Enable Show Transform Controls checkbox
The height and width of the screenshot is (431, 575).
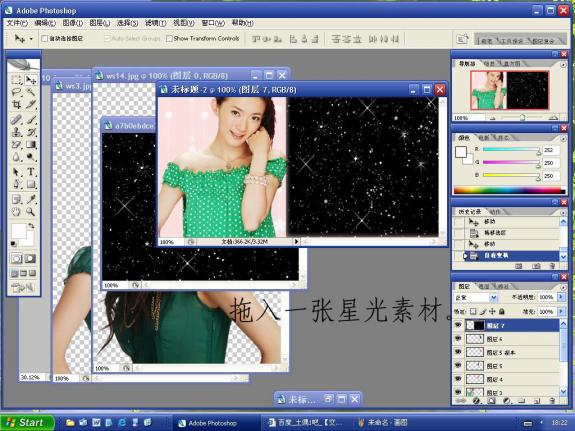point(169,39)
